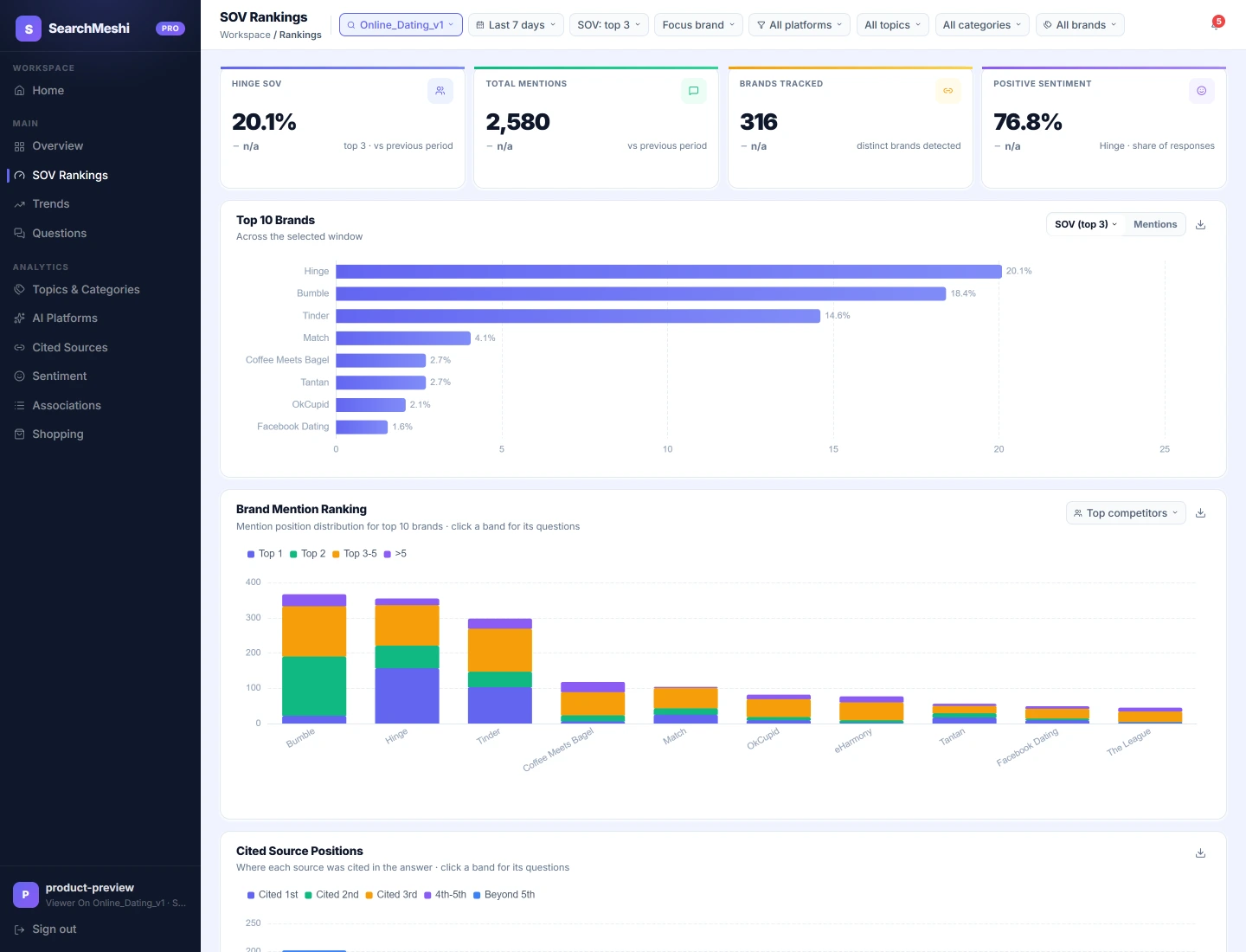Click the product-preview avatar
The image size is (1246, 952).
click(26, 895)
